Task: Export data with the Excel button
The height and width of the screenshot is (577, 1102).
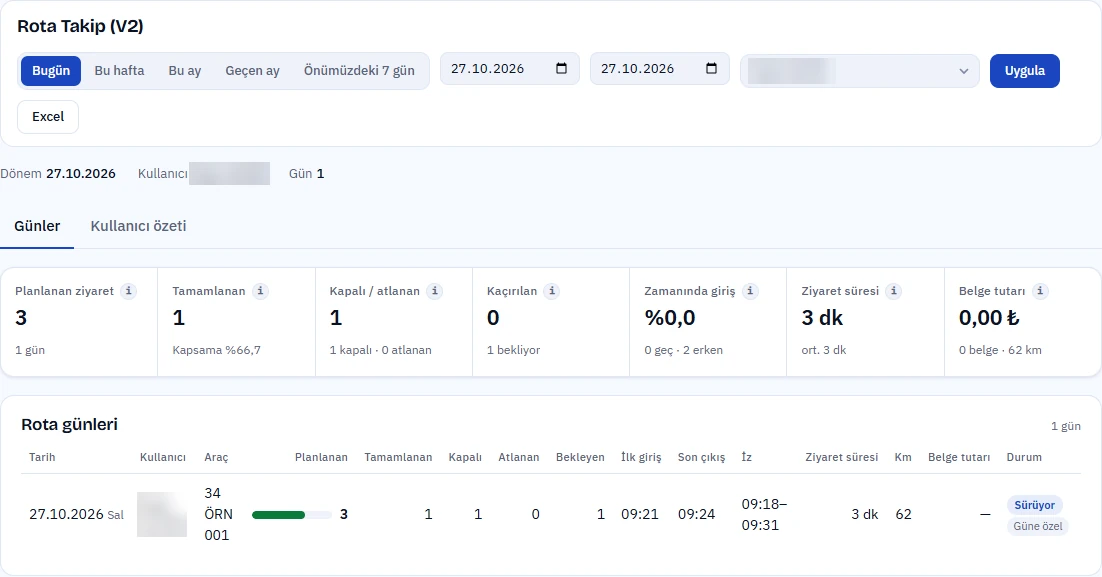Action: click(x=48, y=117)
